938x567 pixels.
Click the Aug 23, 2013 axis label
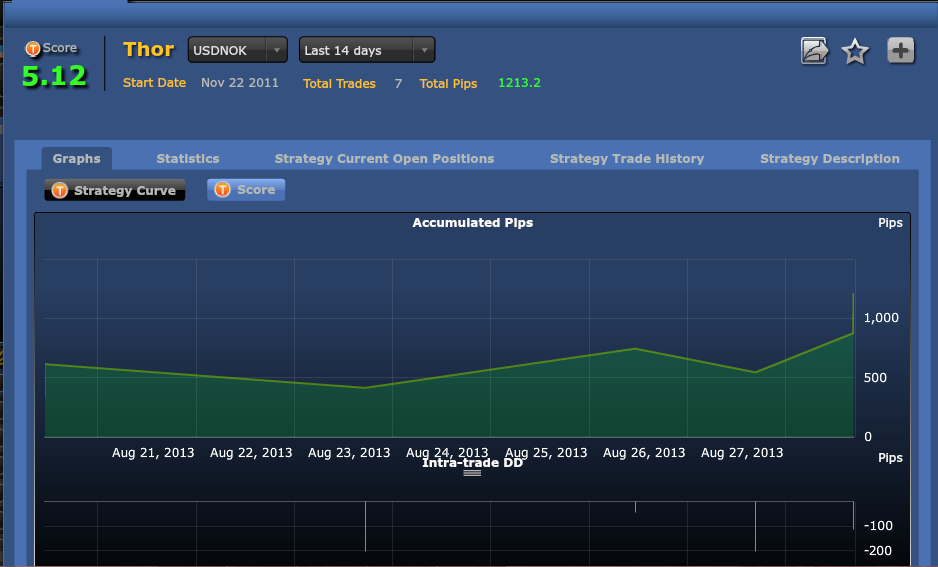pyautogui.click(x=349, y=453)
